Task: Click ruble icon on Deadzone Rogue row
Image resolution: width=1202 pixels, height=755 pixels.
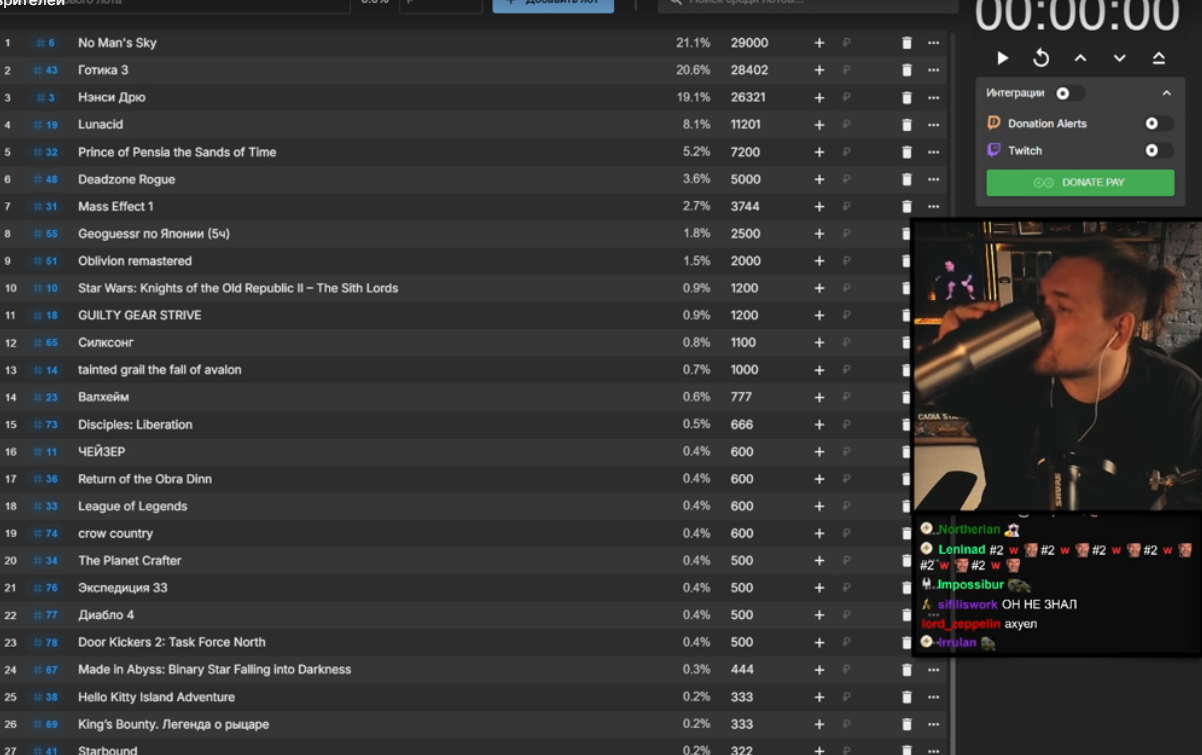Action: click(846, 179)
